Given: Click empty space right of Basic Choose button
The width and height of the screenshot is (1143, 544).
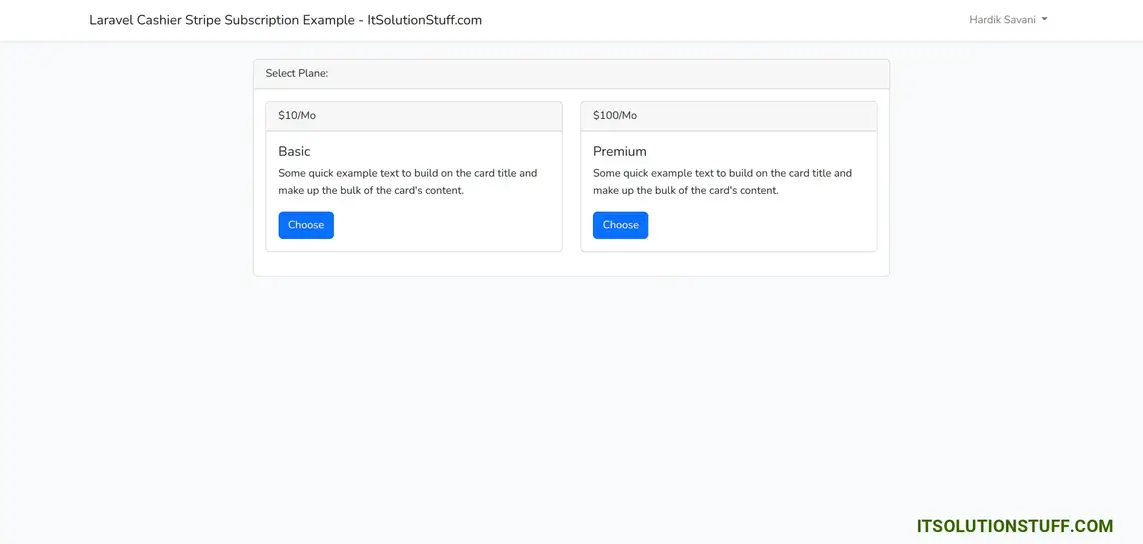Looking at the screenshot, I should pyautogui.click(x=450, y=225).
